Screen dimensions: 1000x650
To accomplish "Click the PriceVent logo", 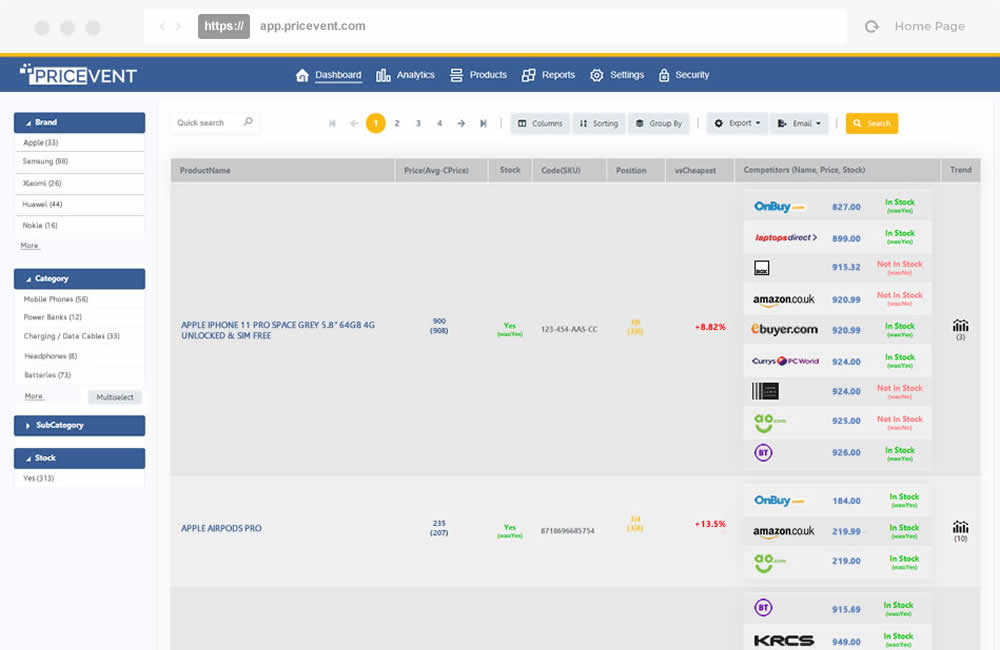I will click(78, 75).
